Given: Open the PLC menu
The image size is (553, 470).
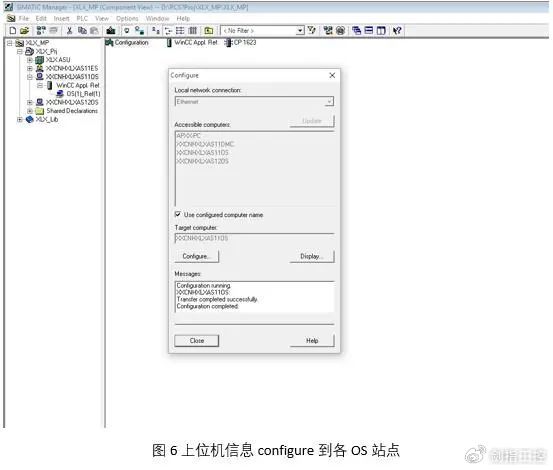Looking at the screenshot, I should tap(82, 18).
